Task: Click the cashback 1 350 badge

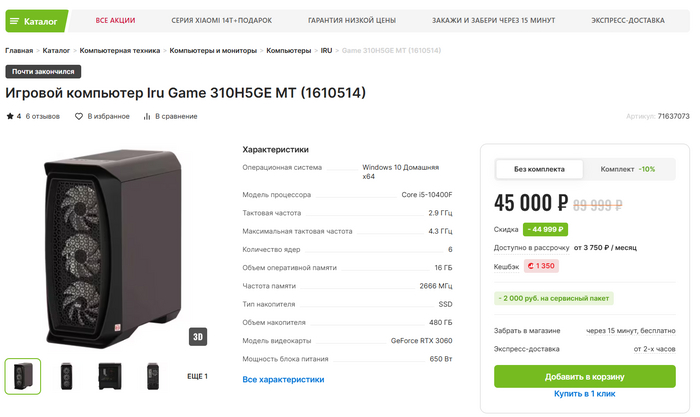Action: coord(541,266)
